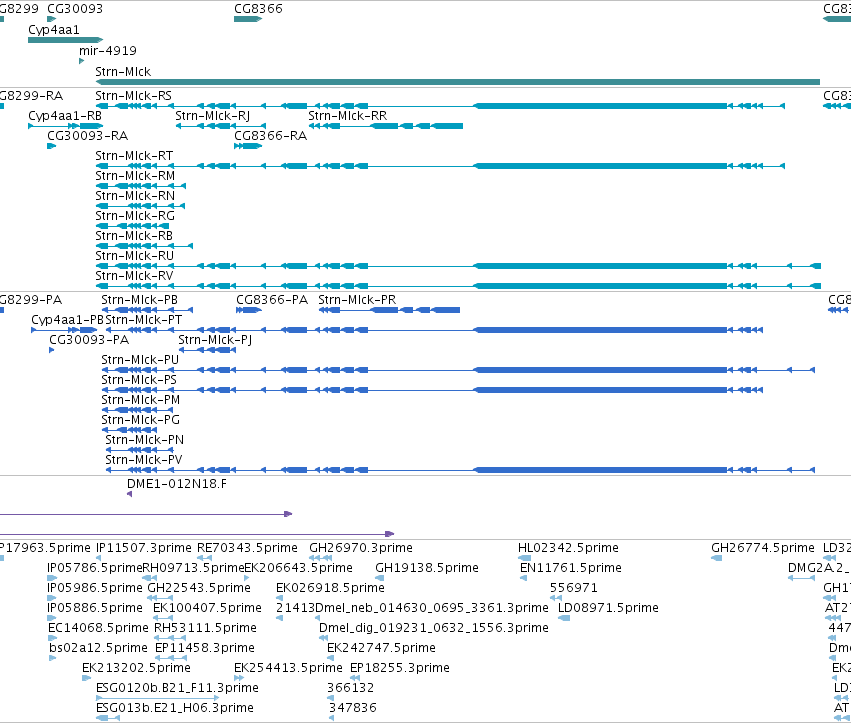The image size is (851, 723).
Task: Select the Strn-Mlck-PV protein label
Action: [x=143, y=460]
